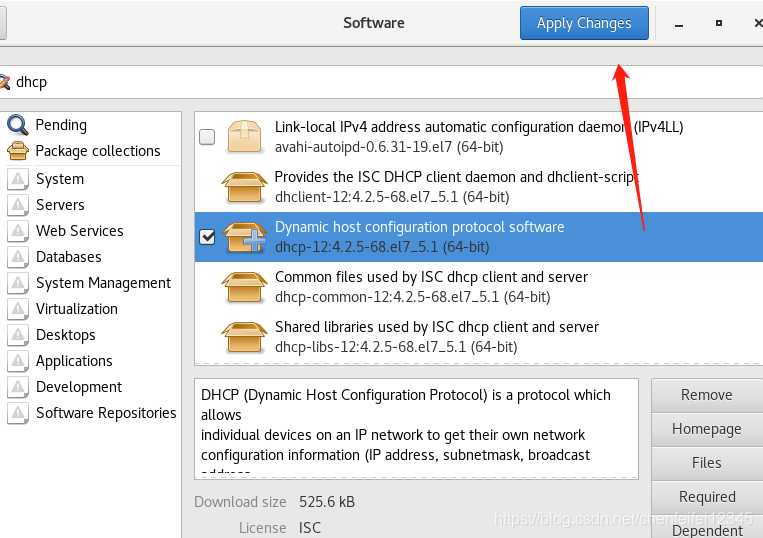Click the DHCP description text box
The width and height of the screenshot is (763, 538).
[416, 429]
